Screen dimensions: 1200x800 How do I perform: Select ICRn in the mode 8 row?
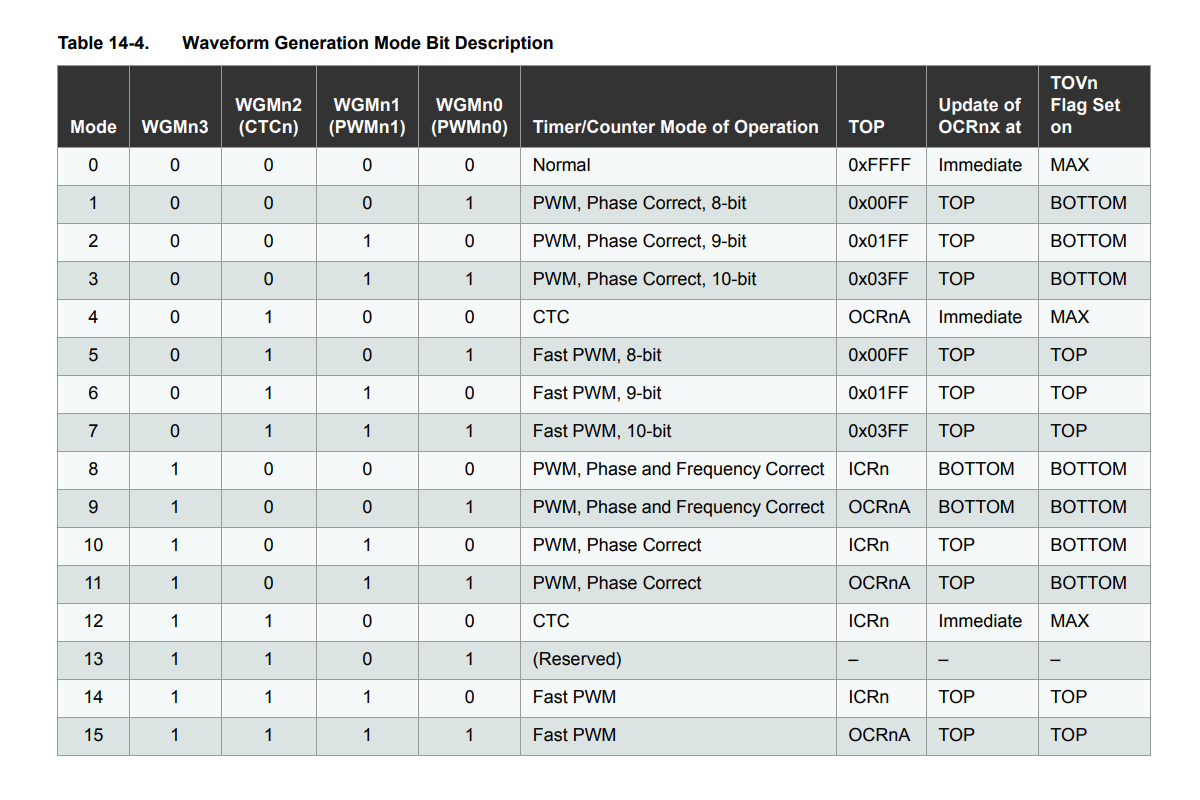coord(868,469)
